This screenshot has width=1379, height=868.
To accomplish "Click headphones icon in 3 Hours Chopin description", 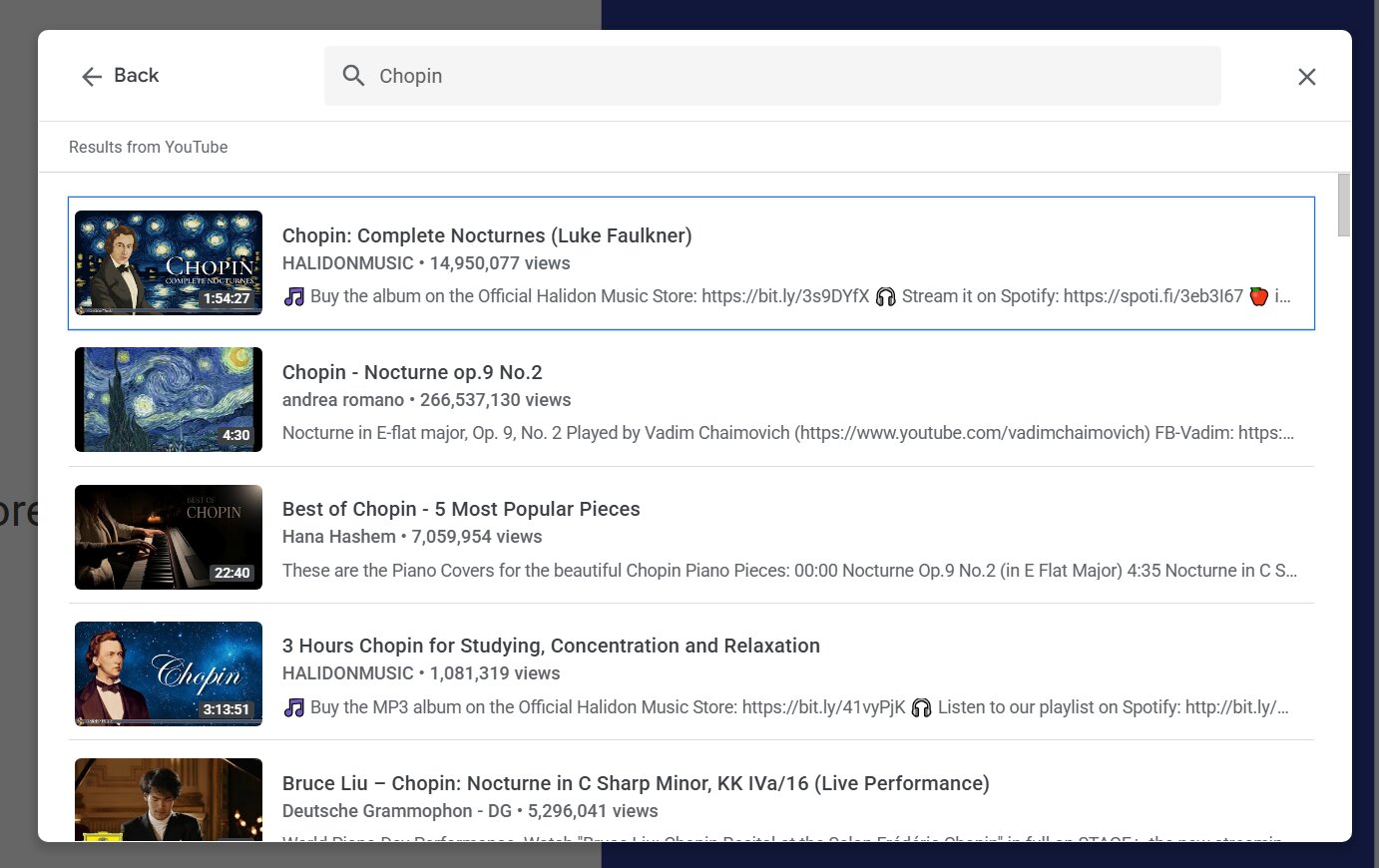I will (921, 707).
